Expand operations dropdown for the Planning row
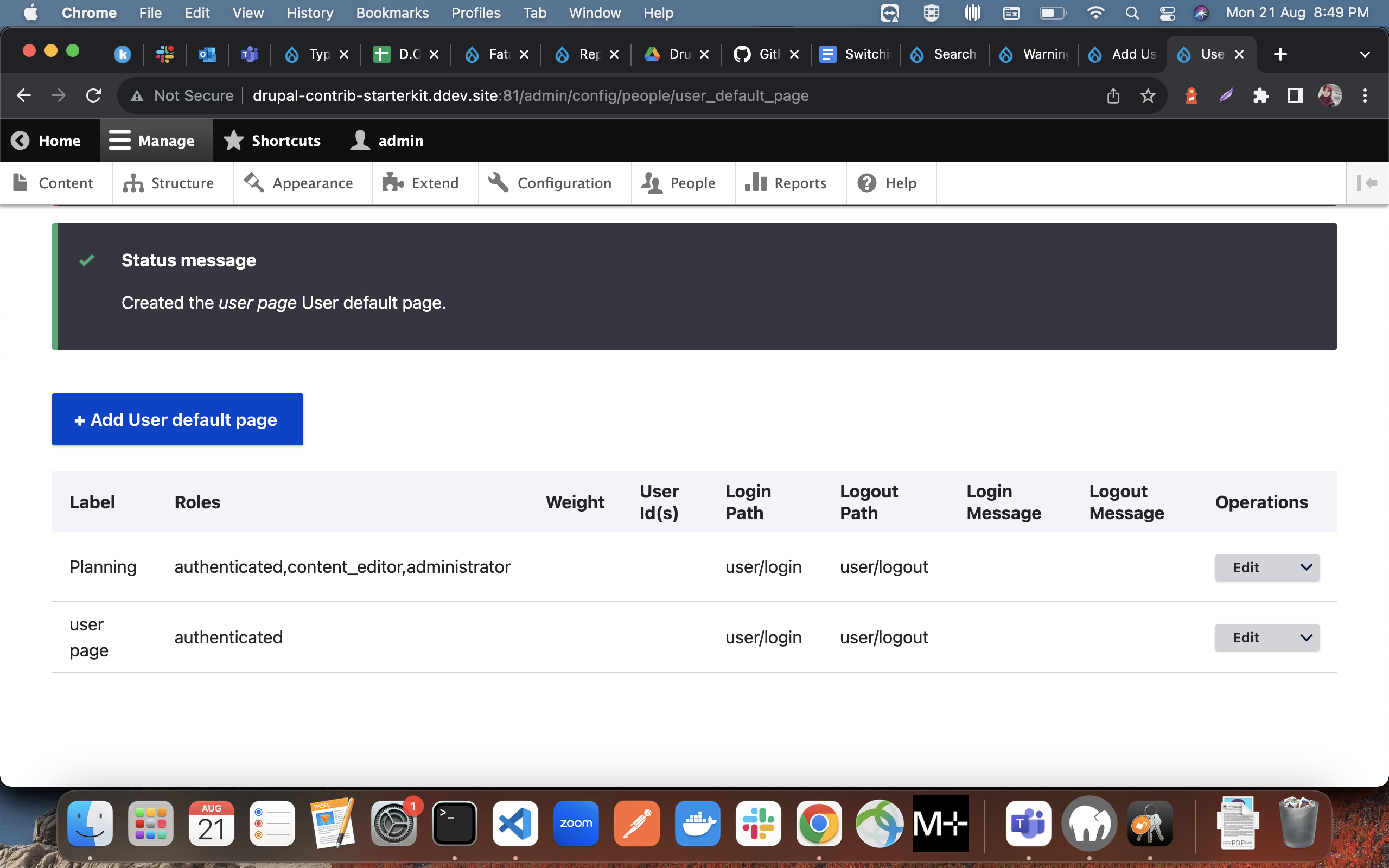1389x868 pixels. pos(1306,567)
